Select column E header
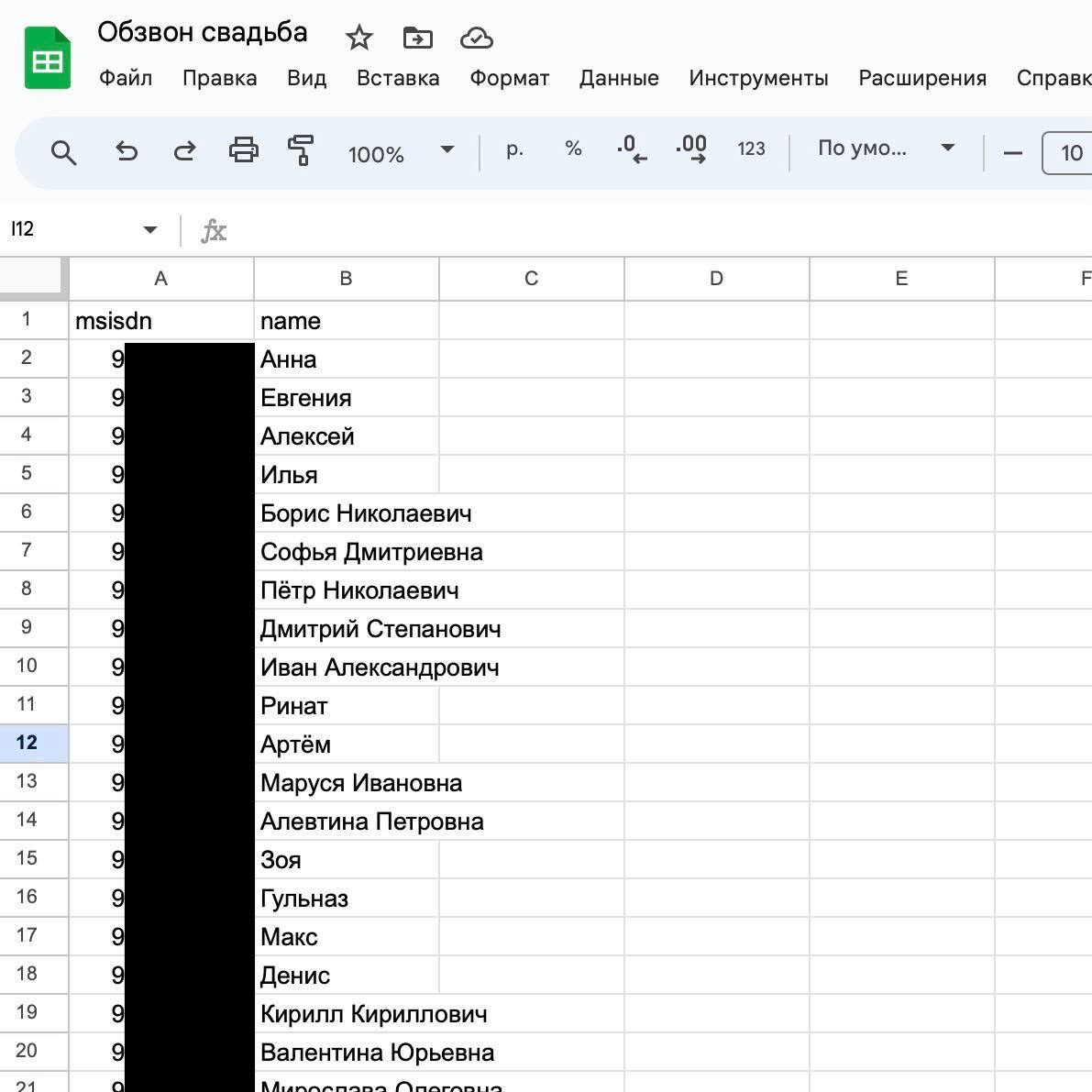 [x=902, y=279]
